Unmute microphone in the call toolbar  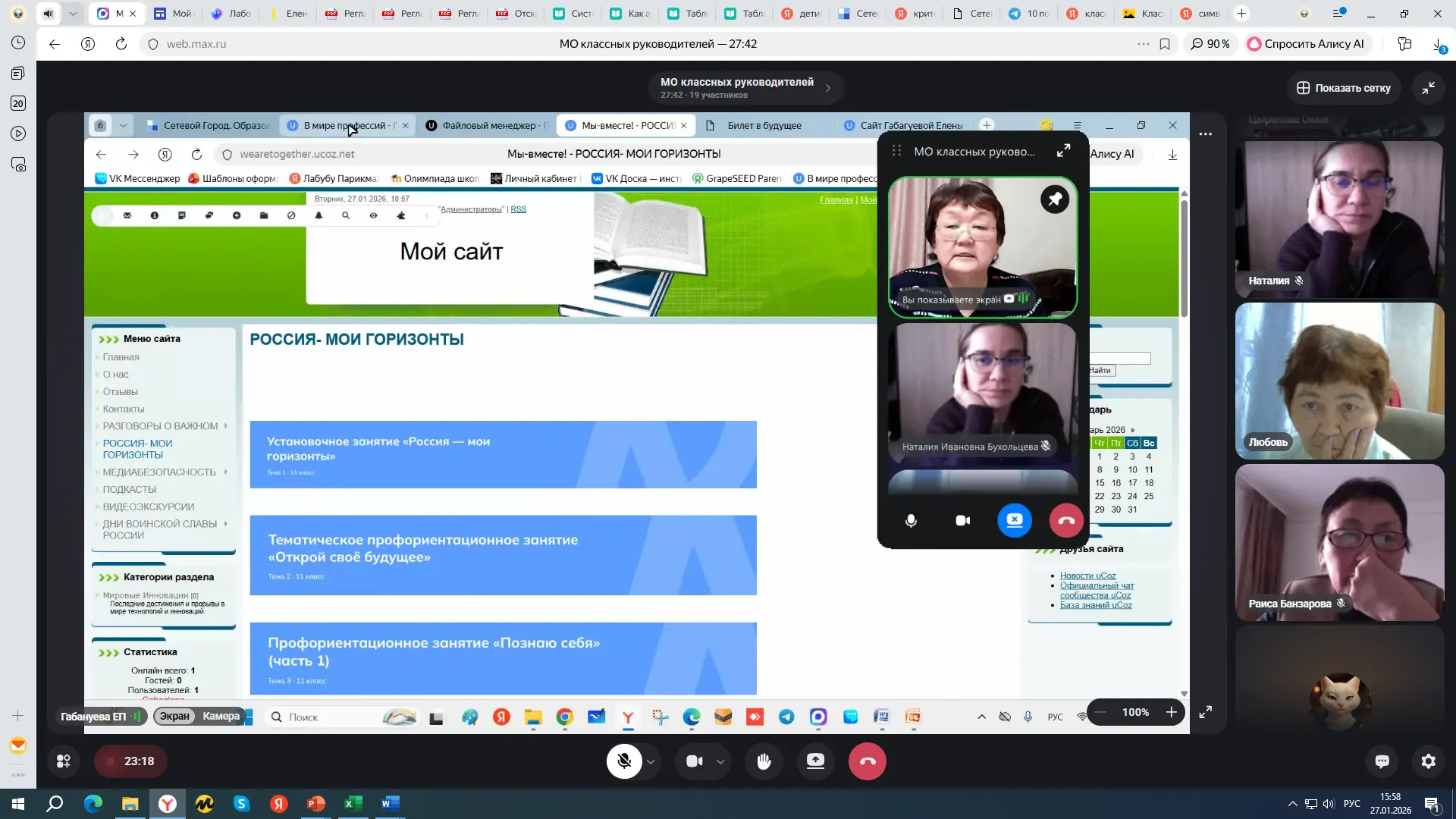pos(624,761)
